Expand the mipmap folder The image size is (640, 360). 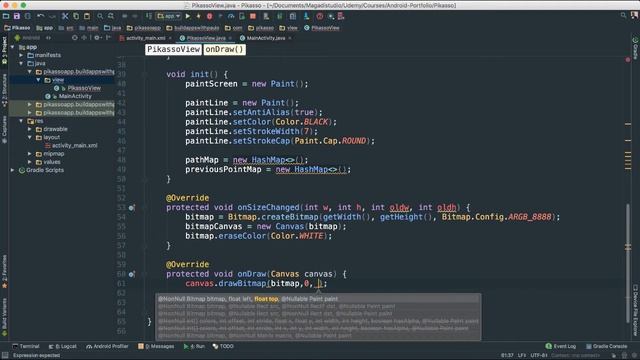[29, 154]
